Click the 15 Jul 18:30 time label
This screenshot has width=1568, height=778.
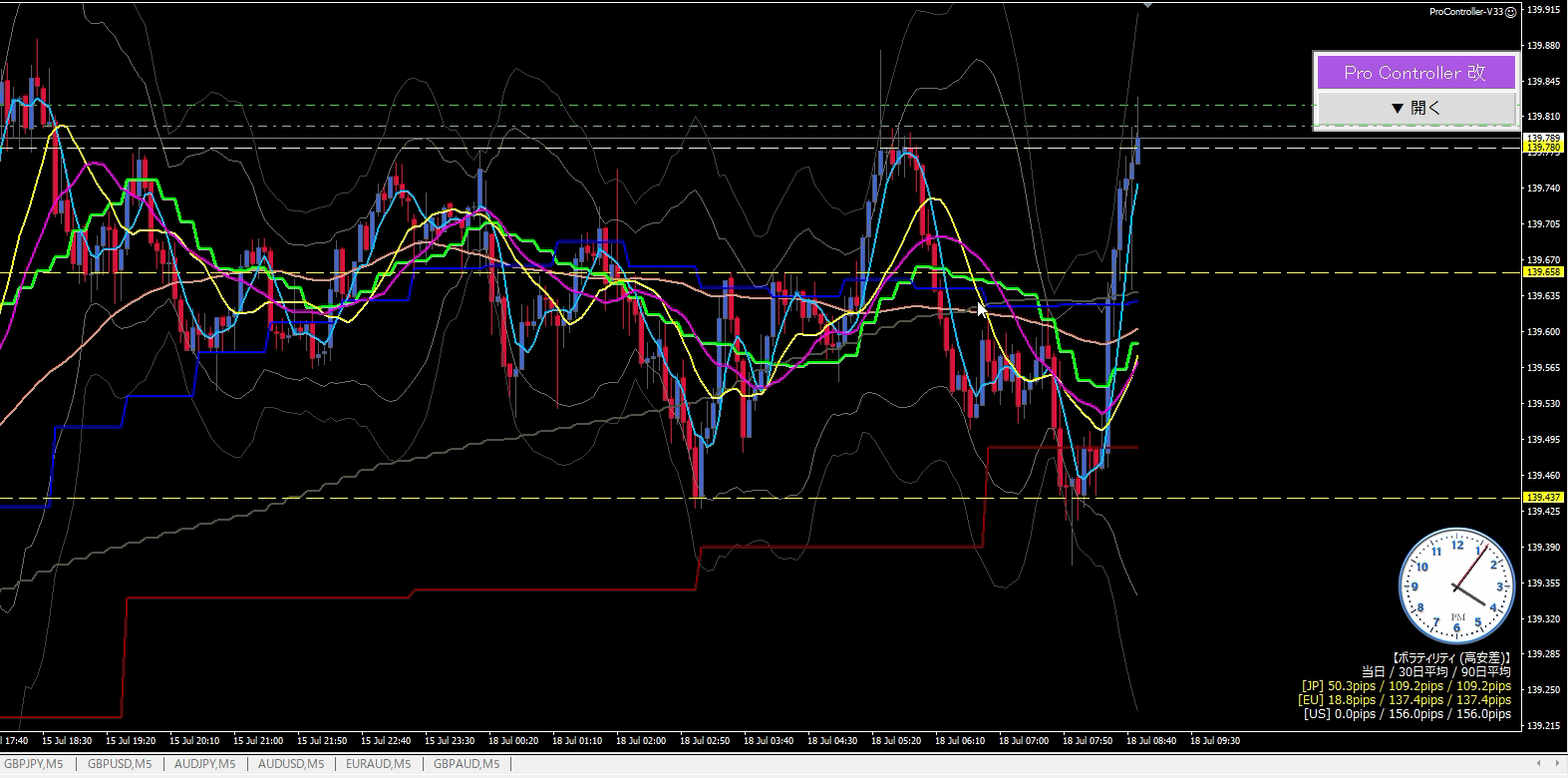click(67, 741)
